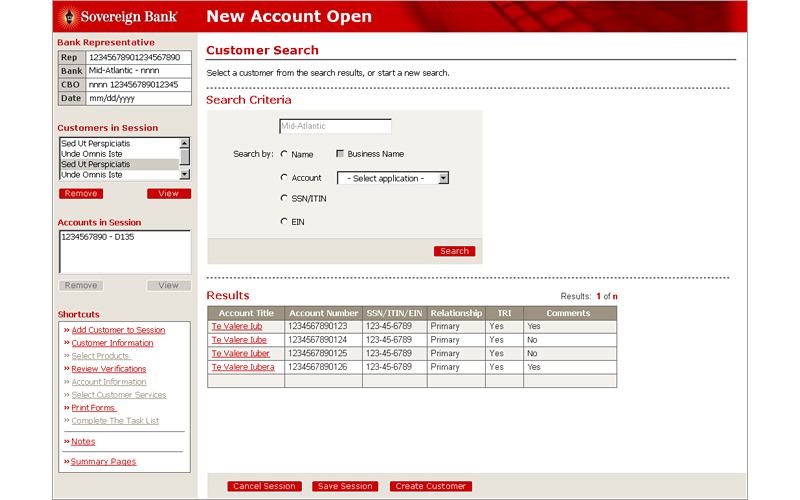This screenshot has width=800, height=500.
Task: Open the Te Valere Iubera result
Action: coord(242,367)
